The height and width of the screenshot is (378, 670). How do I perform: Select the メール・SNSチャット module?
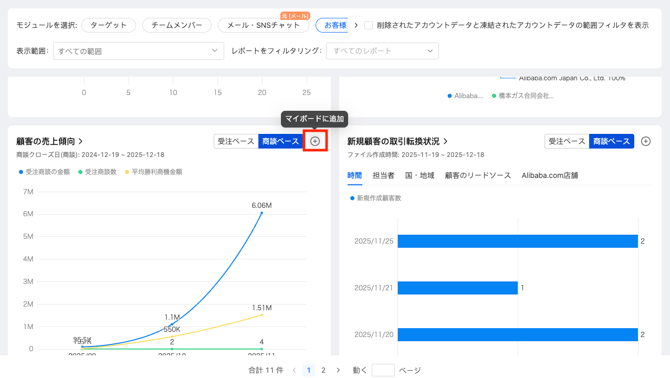(263, 25)
